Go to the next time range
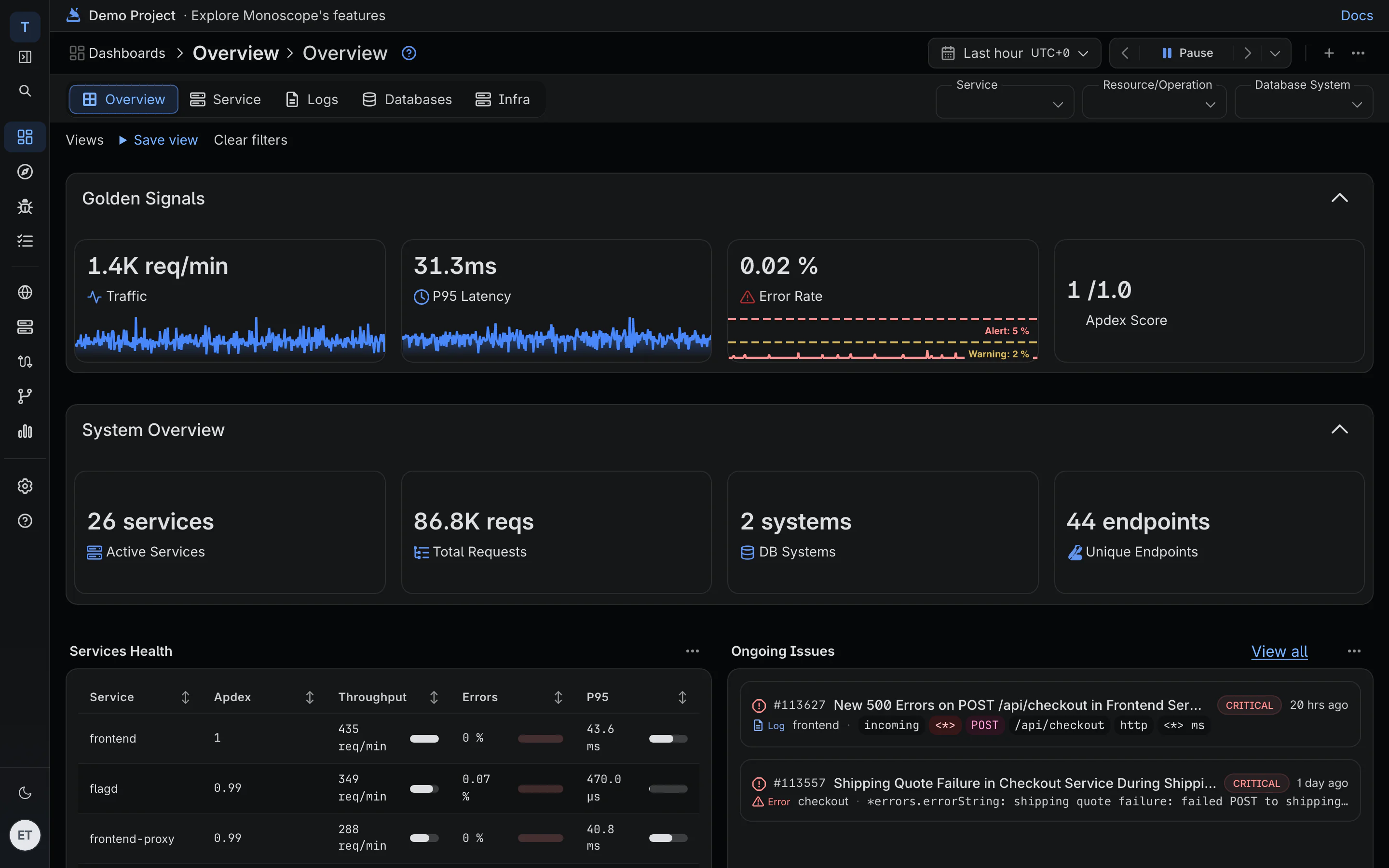Screen dimensions: 1389x868 click(1247, 53)
